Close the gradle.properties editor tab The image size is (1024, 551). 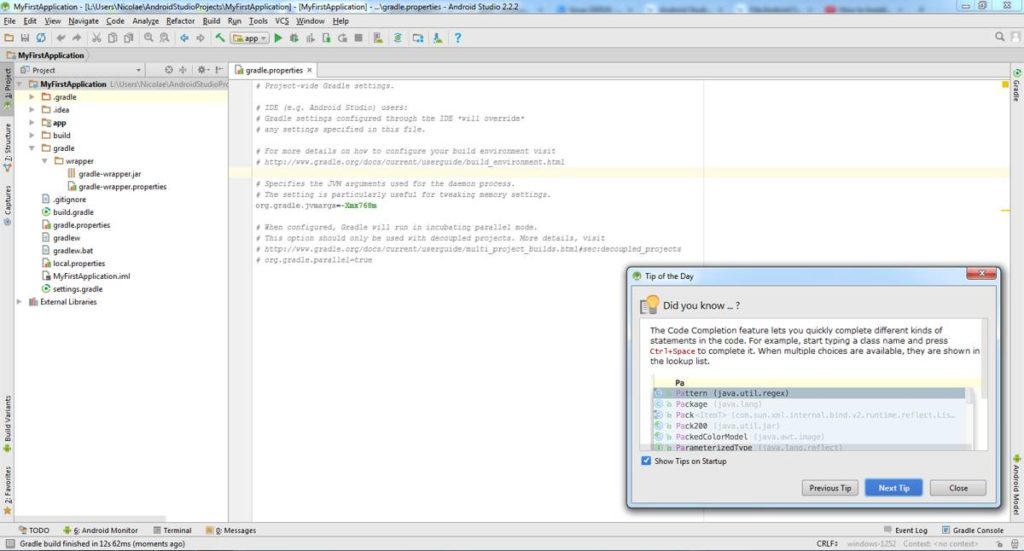(x=310, y=70)
